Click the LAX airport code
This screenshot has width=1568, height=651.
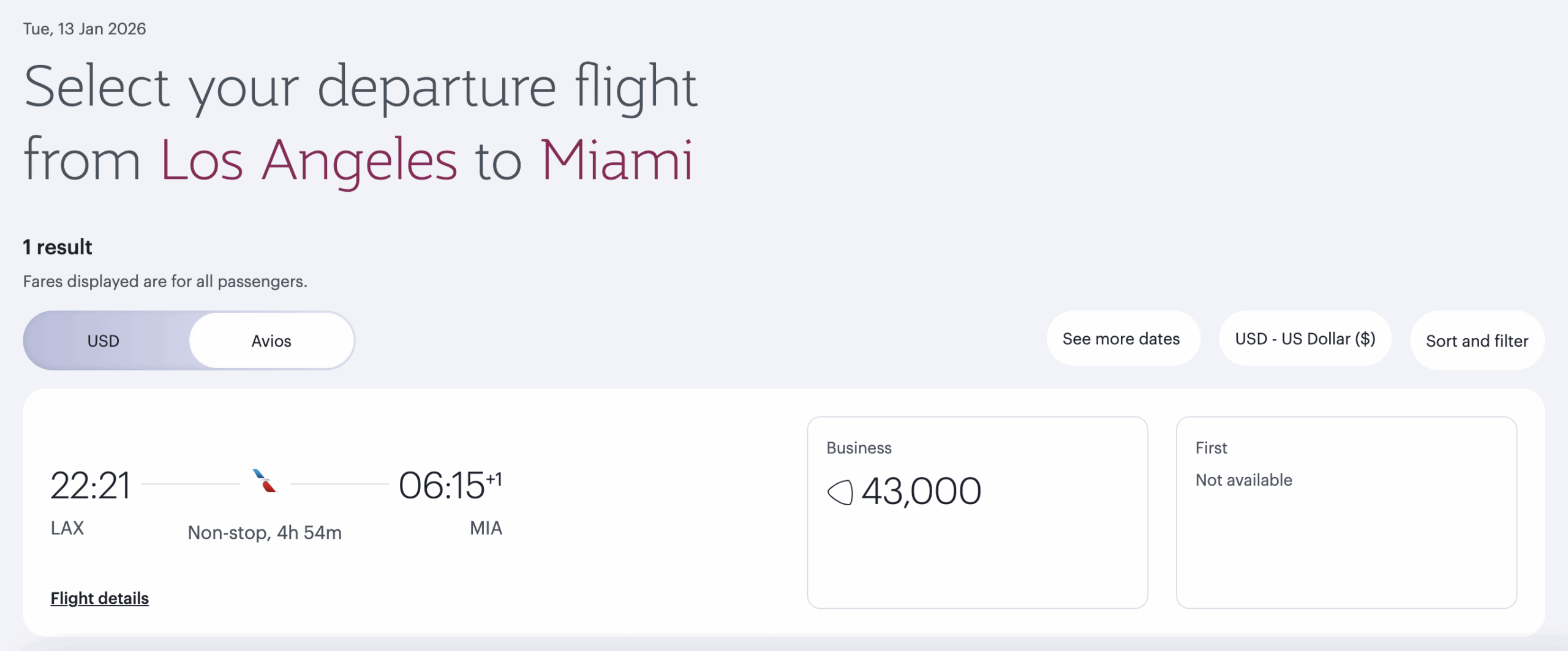pyautogui.click(x=67, y=528)
